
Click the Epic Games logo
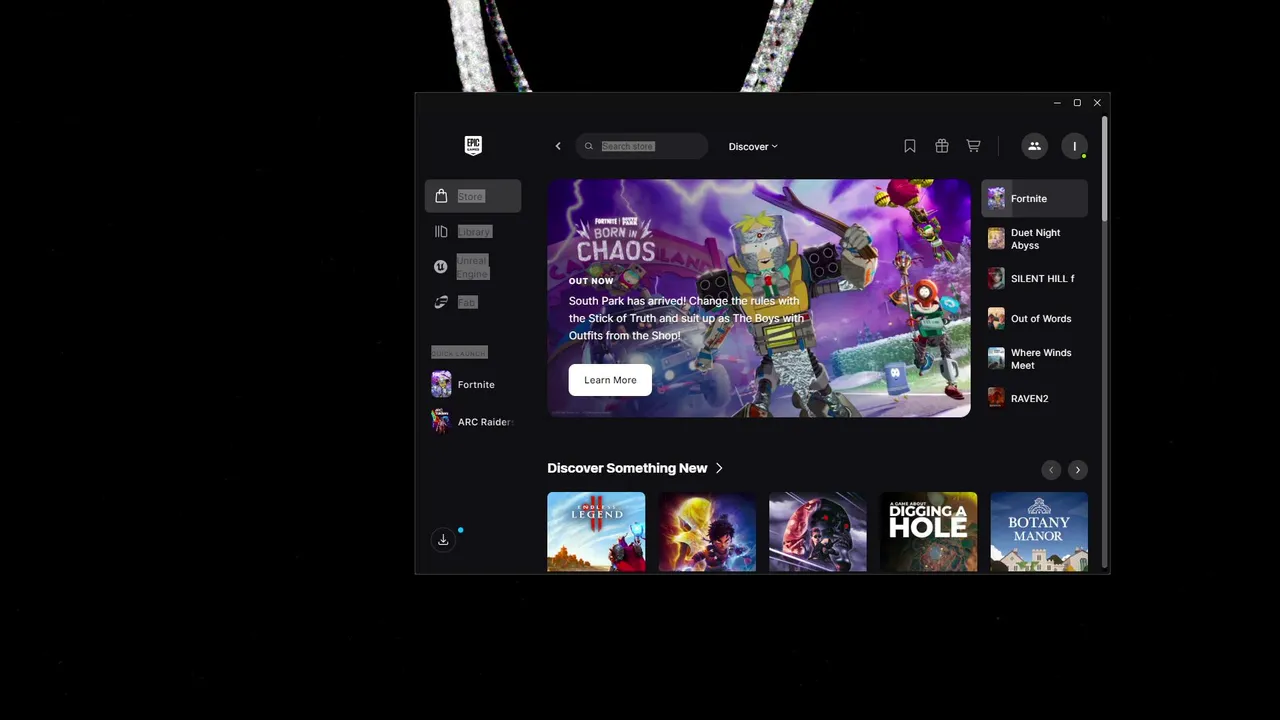click(473, 146)
